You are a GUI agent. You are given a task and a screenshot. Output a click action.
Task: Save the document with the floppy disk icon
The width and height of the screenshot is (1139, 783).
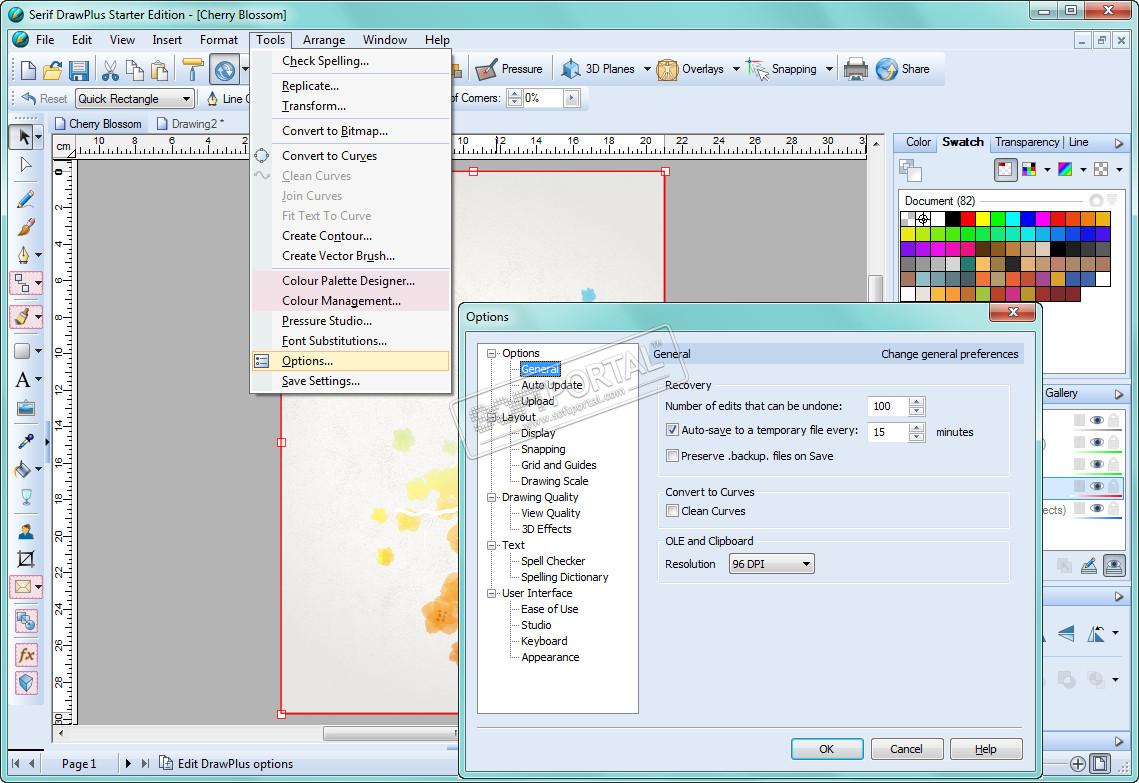pos(78,70)
